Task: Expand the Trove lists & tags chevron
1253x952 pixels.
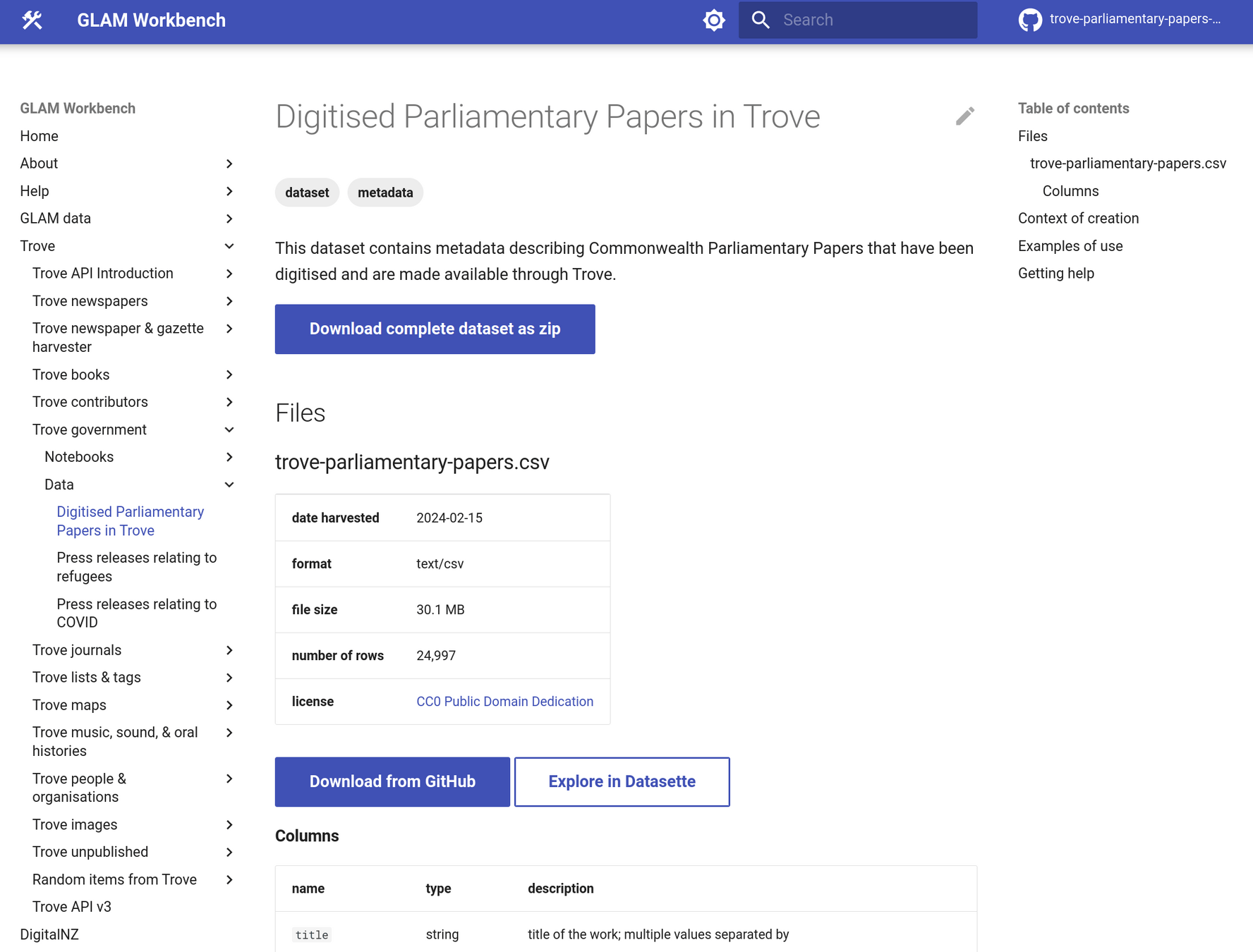Action: [x=229, y=678]
